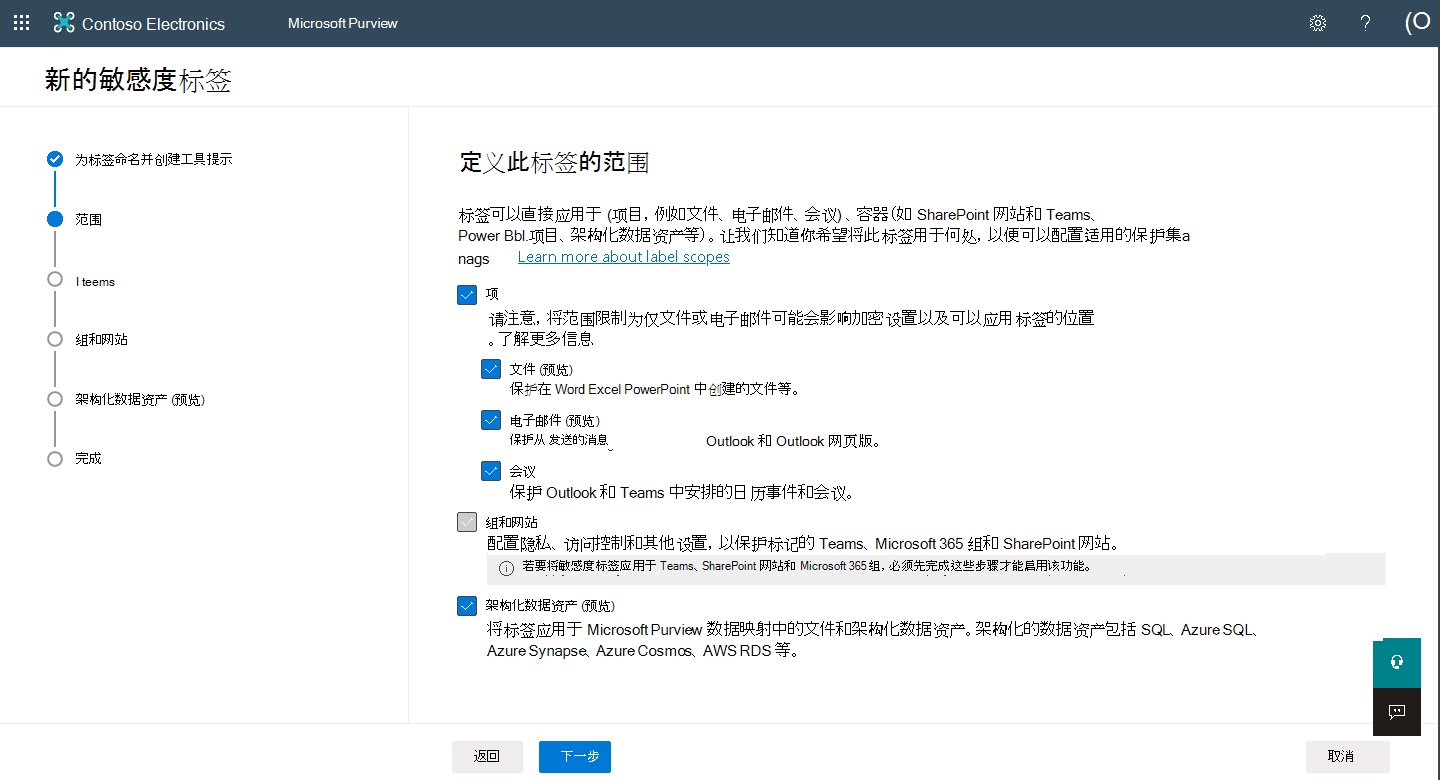This screenshot has width=1440, height=780.
Task: Open the help question mark icon
Action: [1365, 23]
